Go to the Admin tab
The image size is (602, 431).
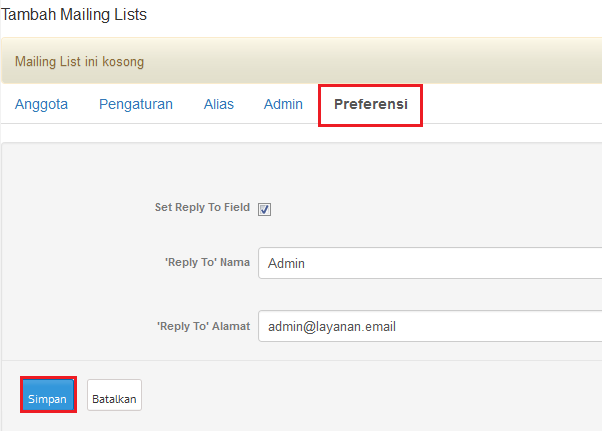(x=283, y=104)
